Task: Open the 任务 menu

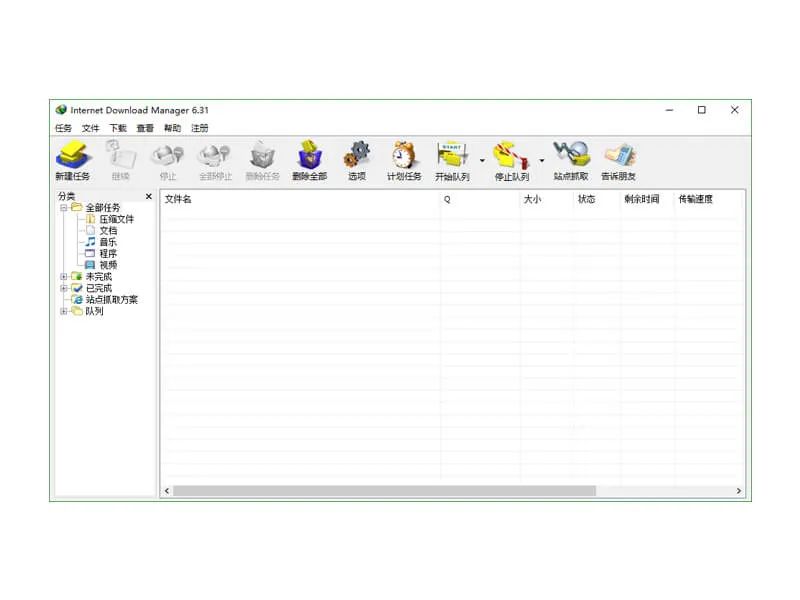Action: pos(63,128)
